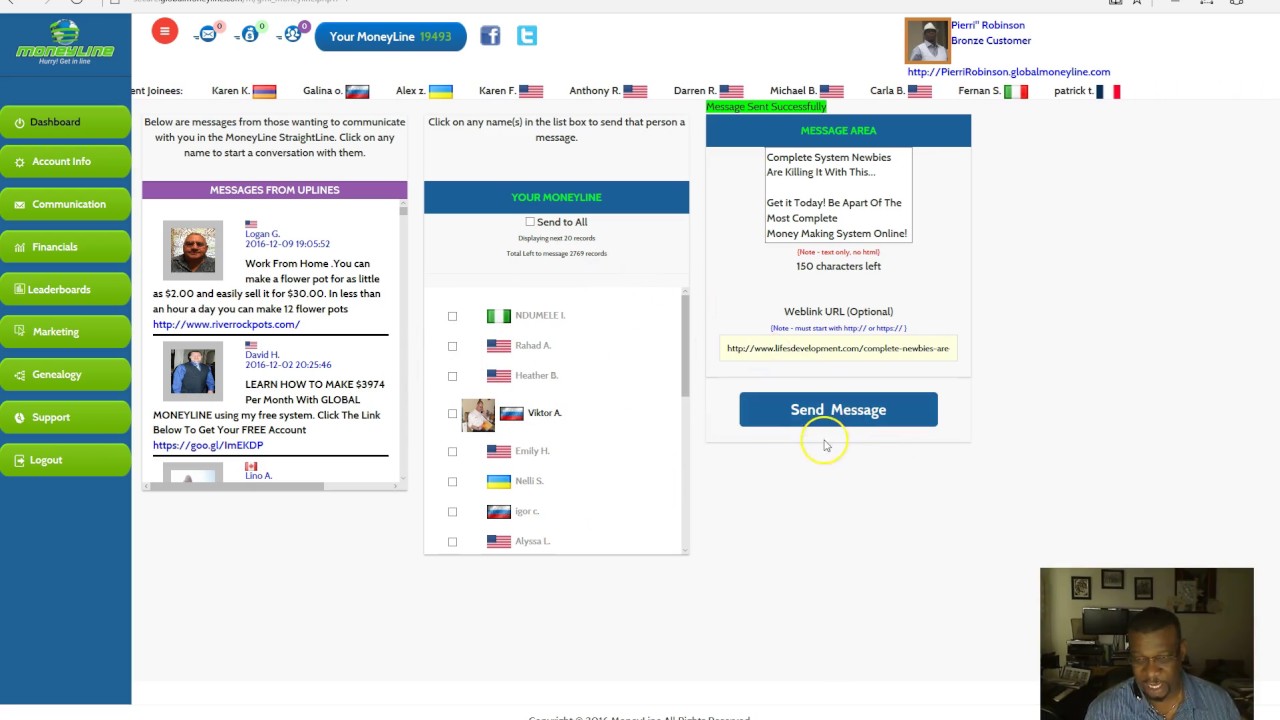Image resolution: width=1280 pixels, height=720 pixels.
Task: Click the Russian flag next to igor c.
Action: click(498, 512)
